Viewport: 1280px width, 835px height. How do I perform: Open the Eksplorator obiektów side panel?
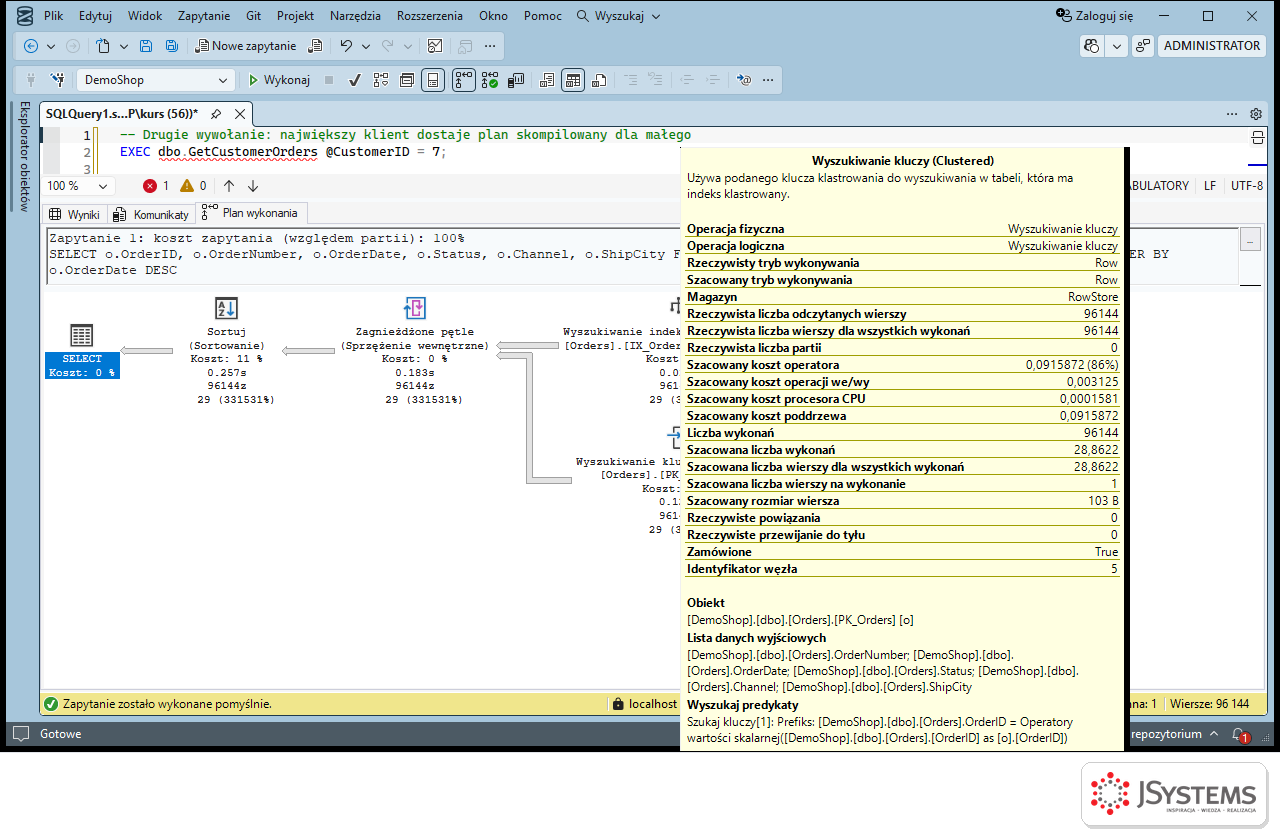24,156
